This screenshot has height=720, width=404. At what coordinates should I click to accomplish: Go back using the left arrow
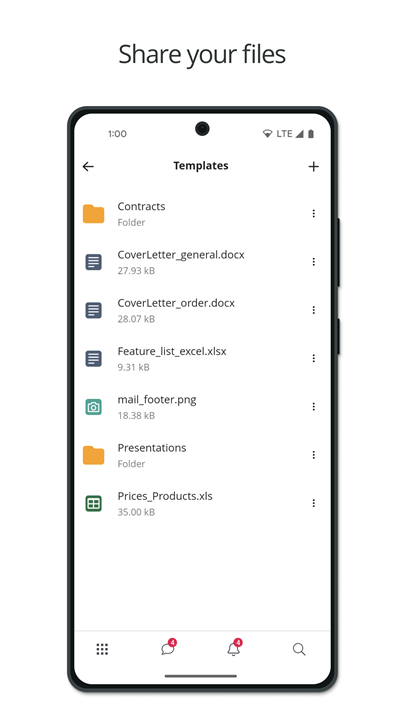point(88,166)
